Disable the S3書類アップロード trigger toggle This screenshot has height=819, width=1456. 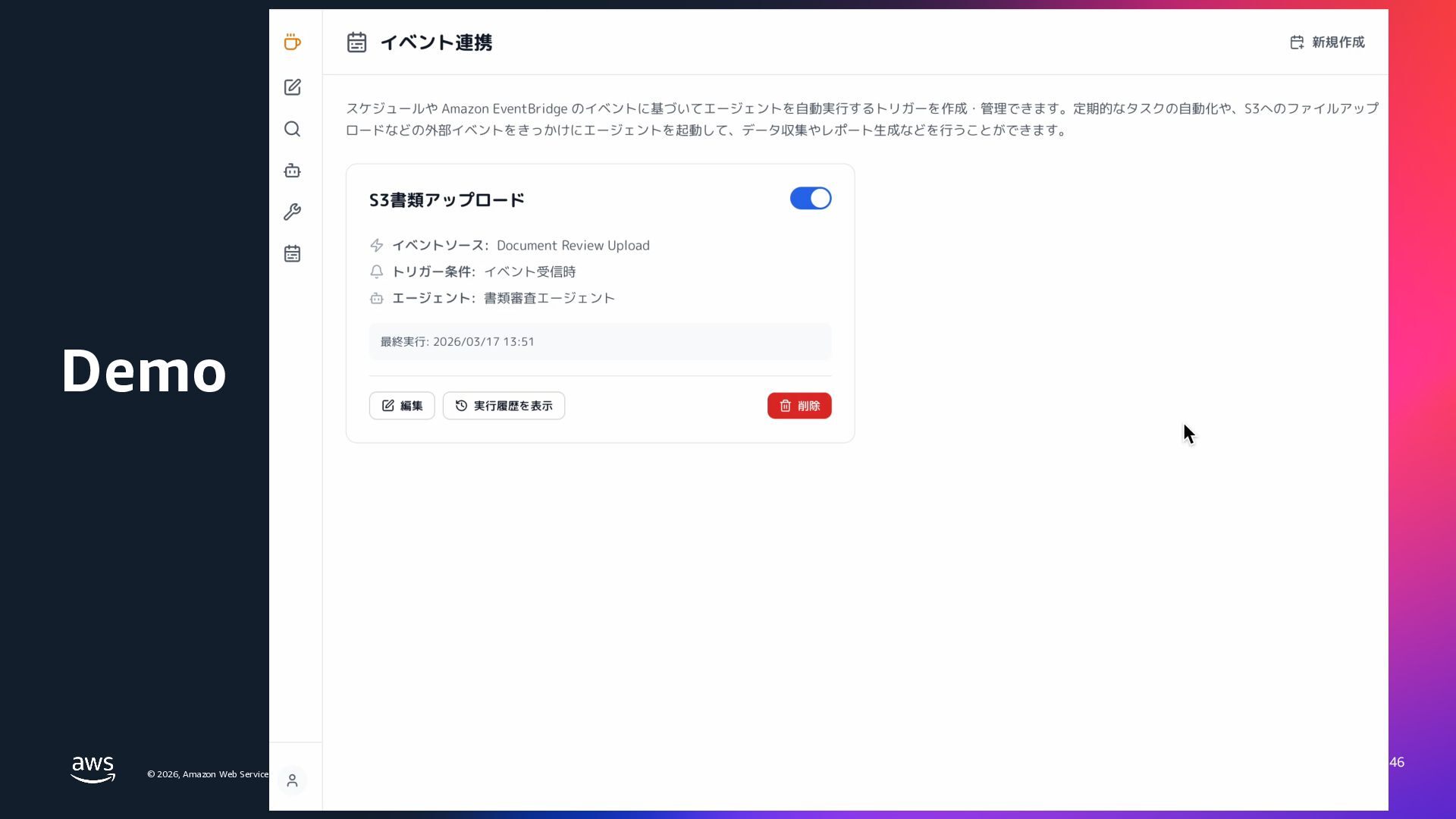[x=810, y=199]
